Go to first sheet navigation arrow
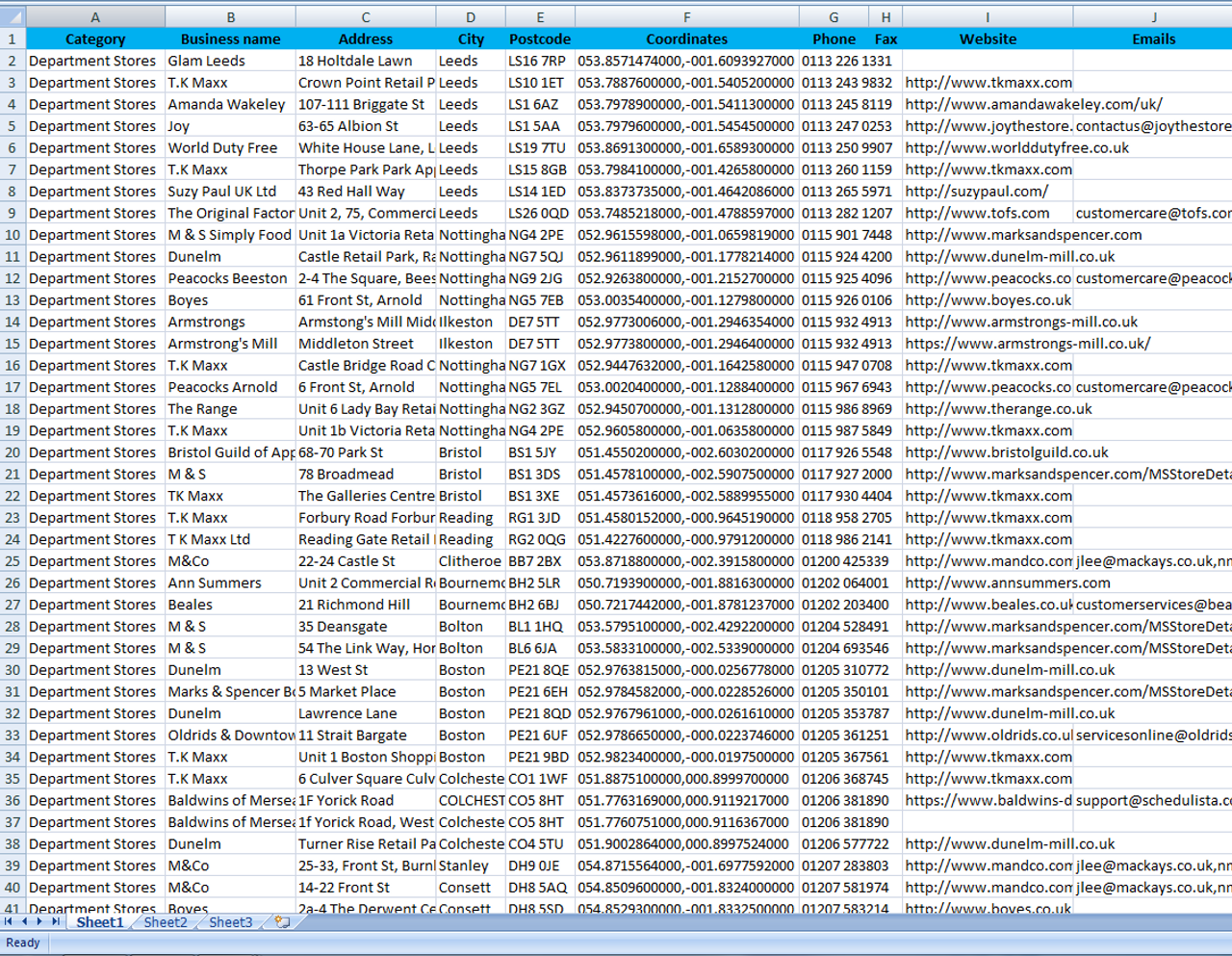The width and height of the screenshot is (1232, 956). [9, 921]
